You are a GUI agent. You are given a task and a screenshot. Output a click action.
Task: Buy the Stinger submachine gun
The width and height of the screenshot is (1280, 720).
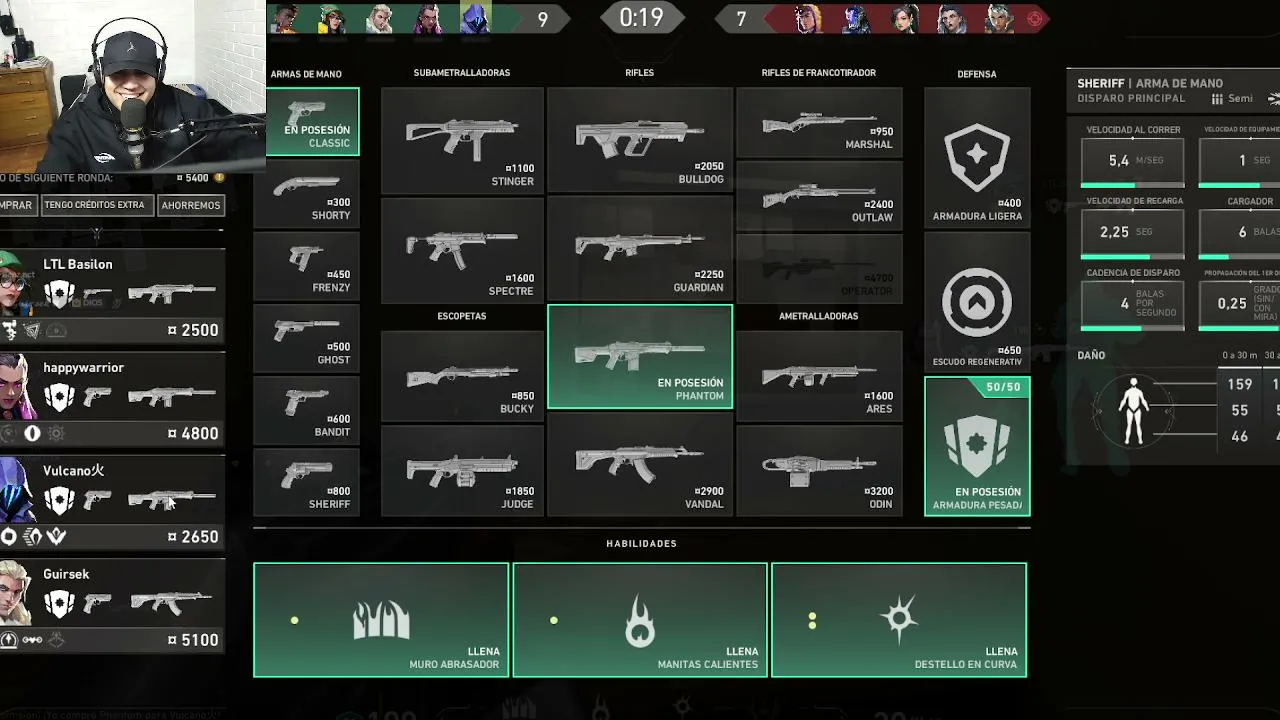pyautogui.click(x=462, y=141)
